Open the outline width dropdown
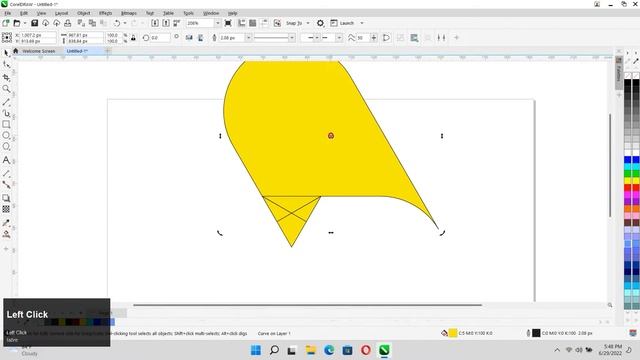Image resolution: width=640 pixels, height=360 pixels. point(248,38)
